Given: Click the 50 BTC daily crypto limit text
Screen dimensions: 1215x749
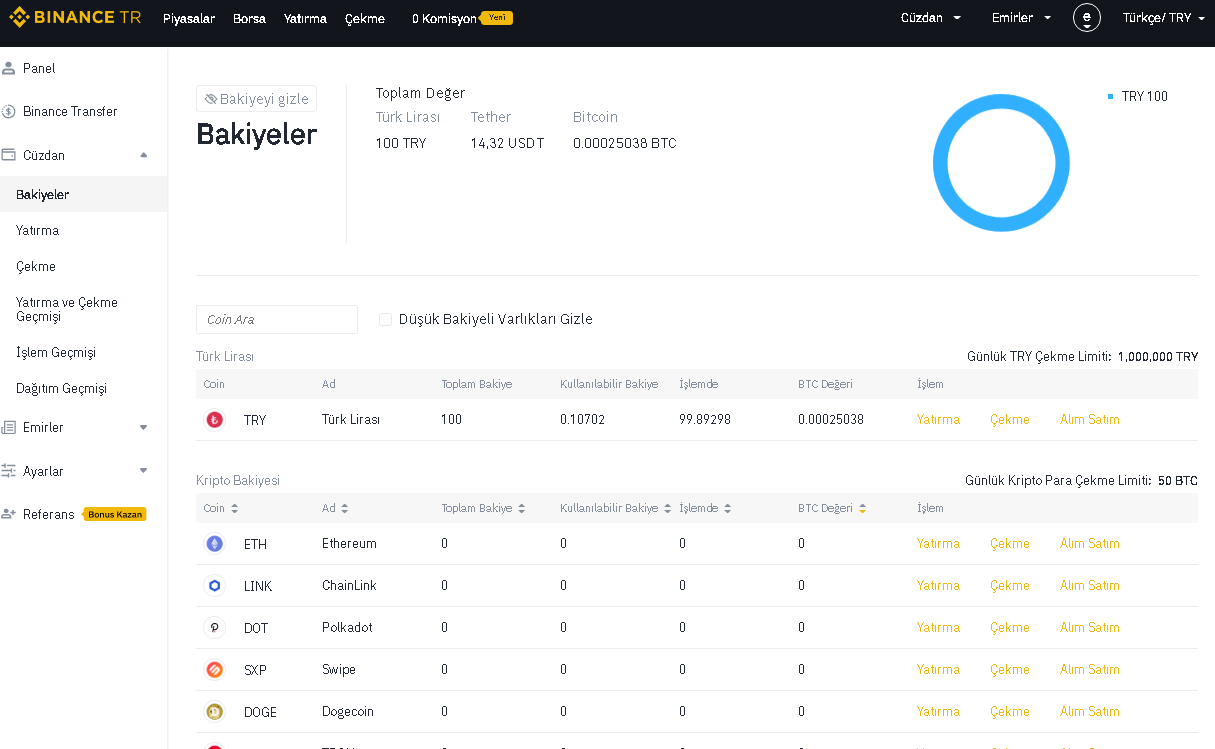Looking at the screenshot, I should 1178,481.
